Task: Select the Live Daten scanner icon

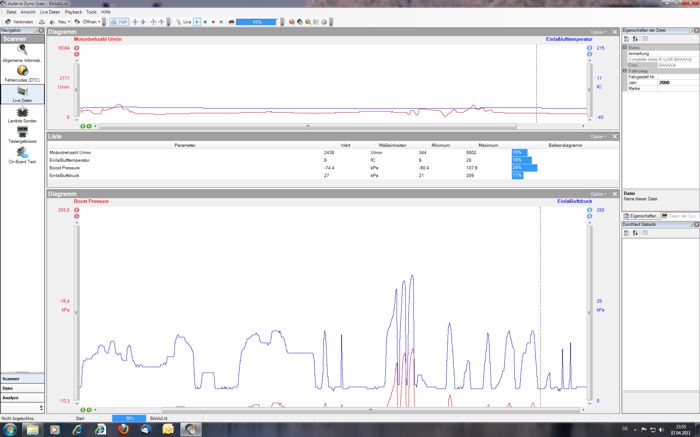Action: pyautogui.click(x=22, y=95)
